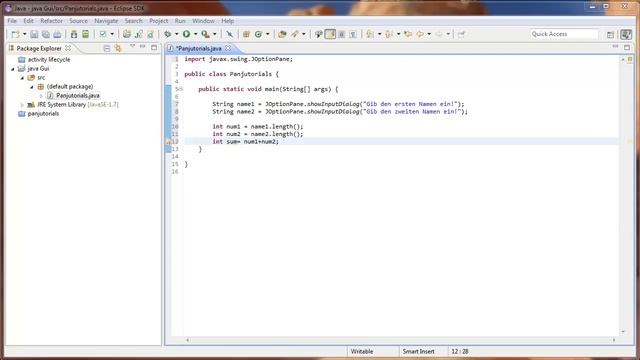Image resolution: width=640 pixels, height=360 pixels.
Task: Click the fold toggle on line 5
Action: pyautogui.click(x=181, y=89)
